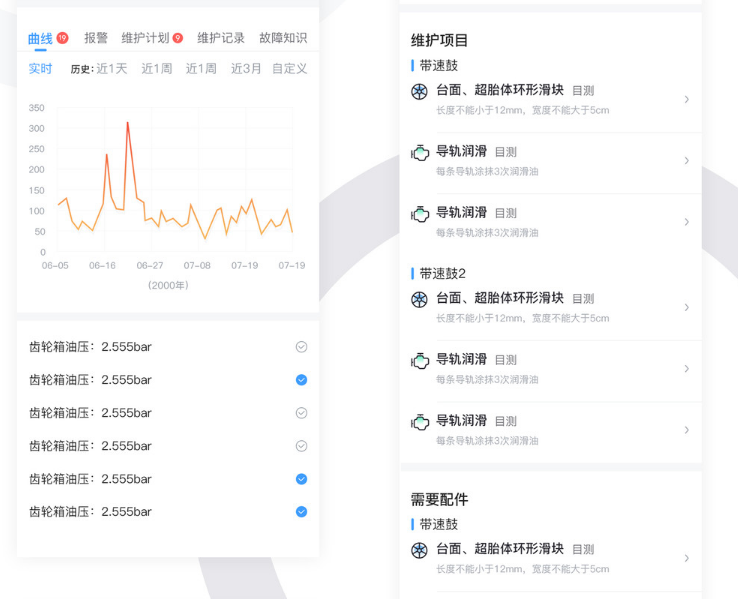Click engine icon of first 导轨润滑 under 带速鼓2
This screenshot has width=738, height=599.
tap(420, 361)
